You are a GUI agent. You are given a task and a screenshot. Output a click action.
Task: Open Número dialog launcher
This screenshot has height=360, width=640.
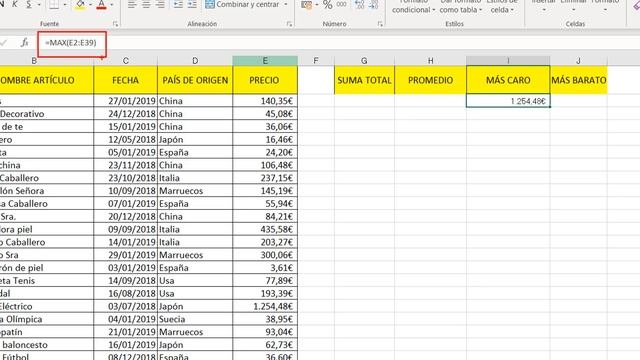click(x=380, y=24)
